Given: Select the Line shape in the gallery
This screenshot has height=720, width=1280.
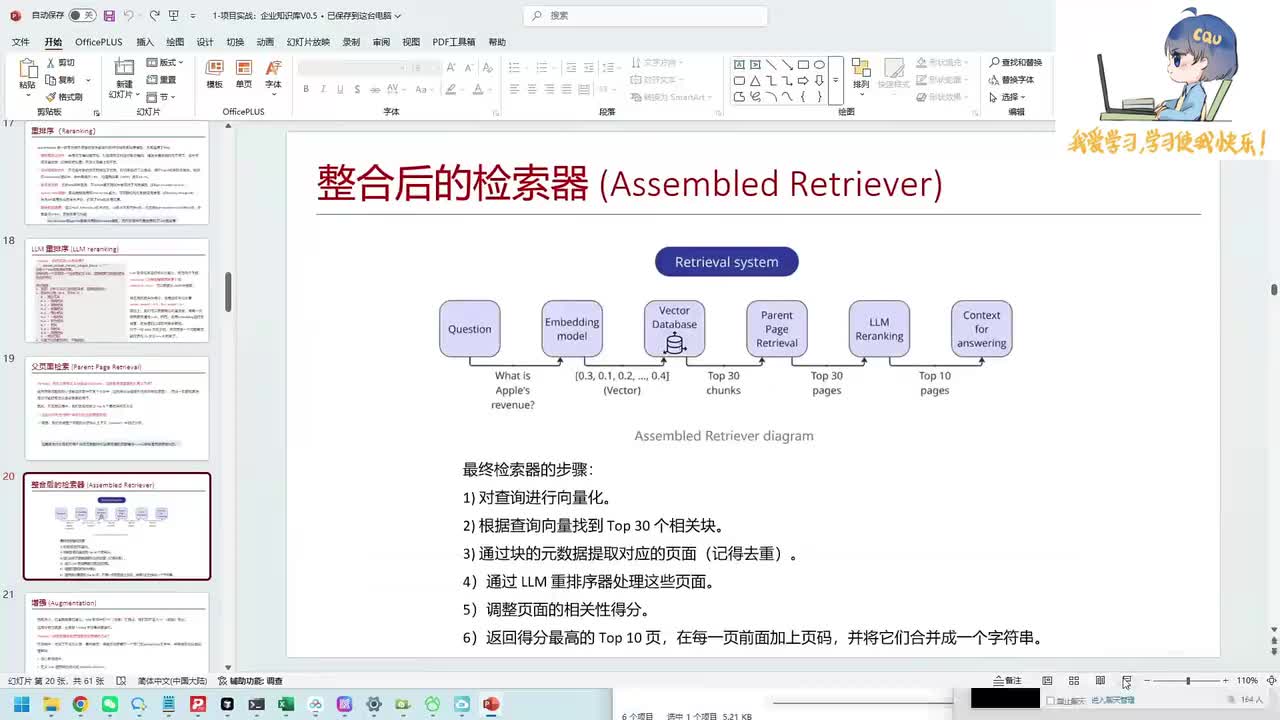Looking at the screenshot, I should (771, 65).
